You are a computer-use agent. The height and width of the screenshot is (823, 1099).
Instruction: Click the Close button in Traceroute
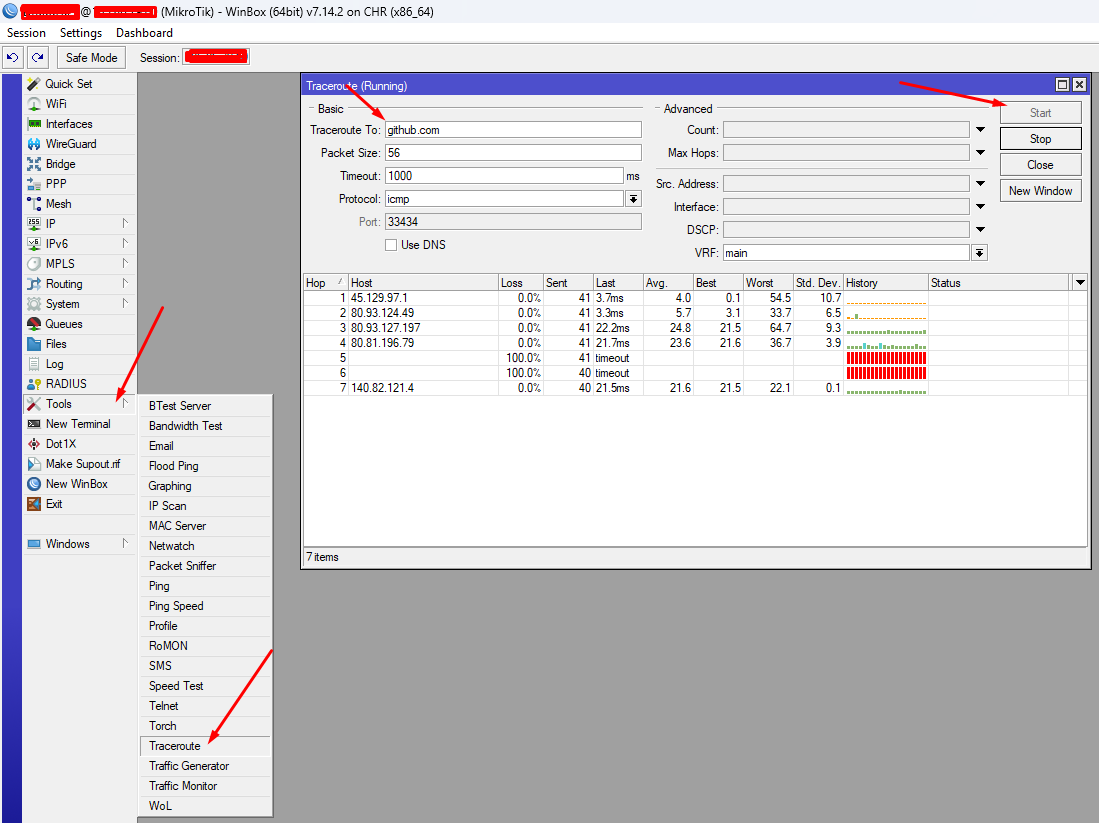point(1040,165)
